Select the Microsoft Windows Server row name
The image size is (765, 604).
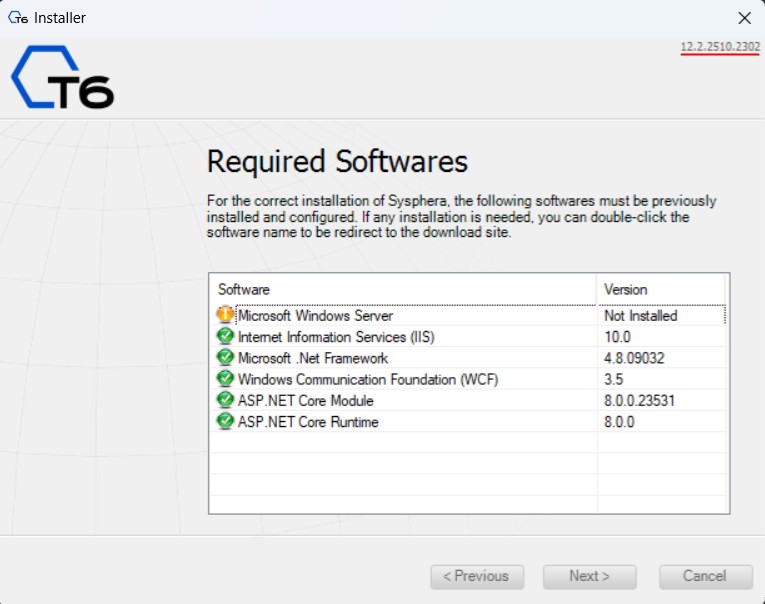pos(315,316)
